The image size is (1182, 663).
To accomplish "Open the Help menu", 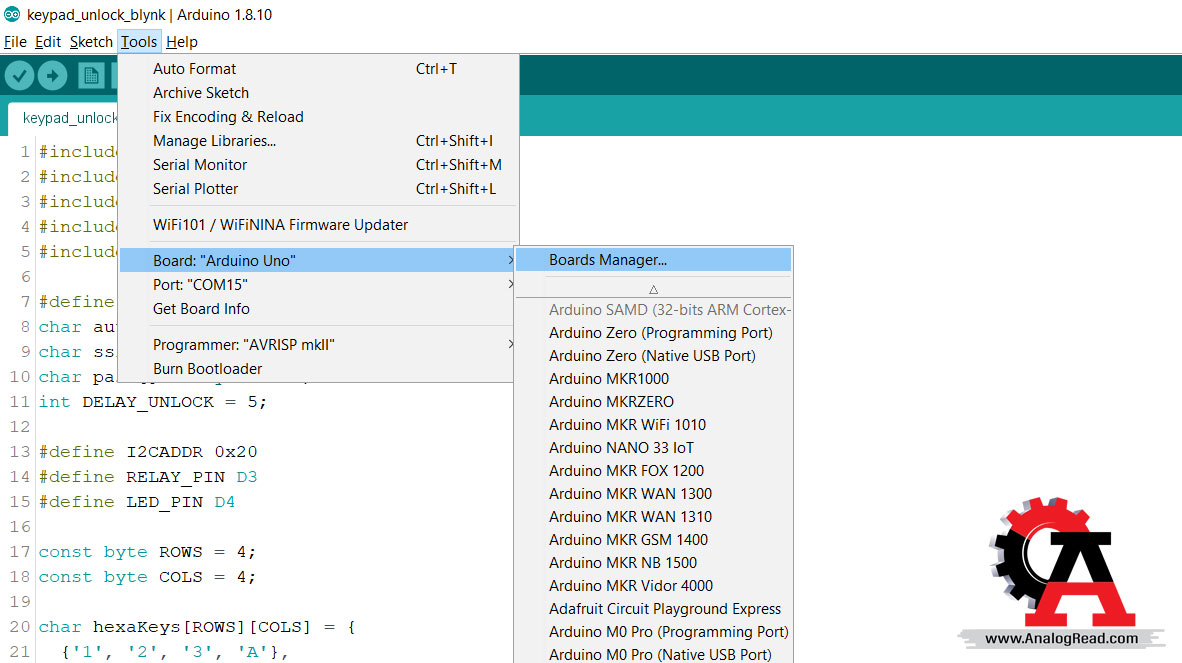I will [x=182, y=42].
